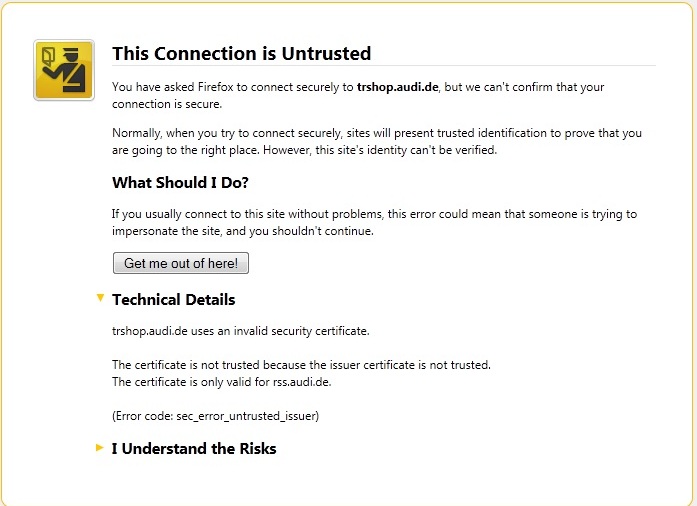Click the "What Should I Do?" heading
Screen dimensions: 697x506
[x=180, y=183]
